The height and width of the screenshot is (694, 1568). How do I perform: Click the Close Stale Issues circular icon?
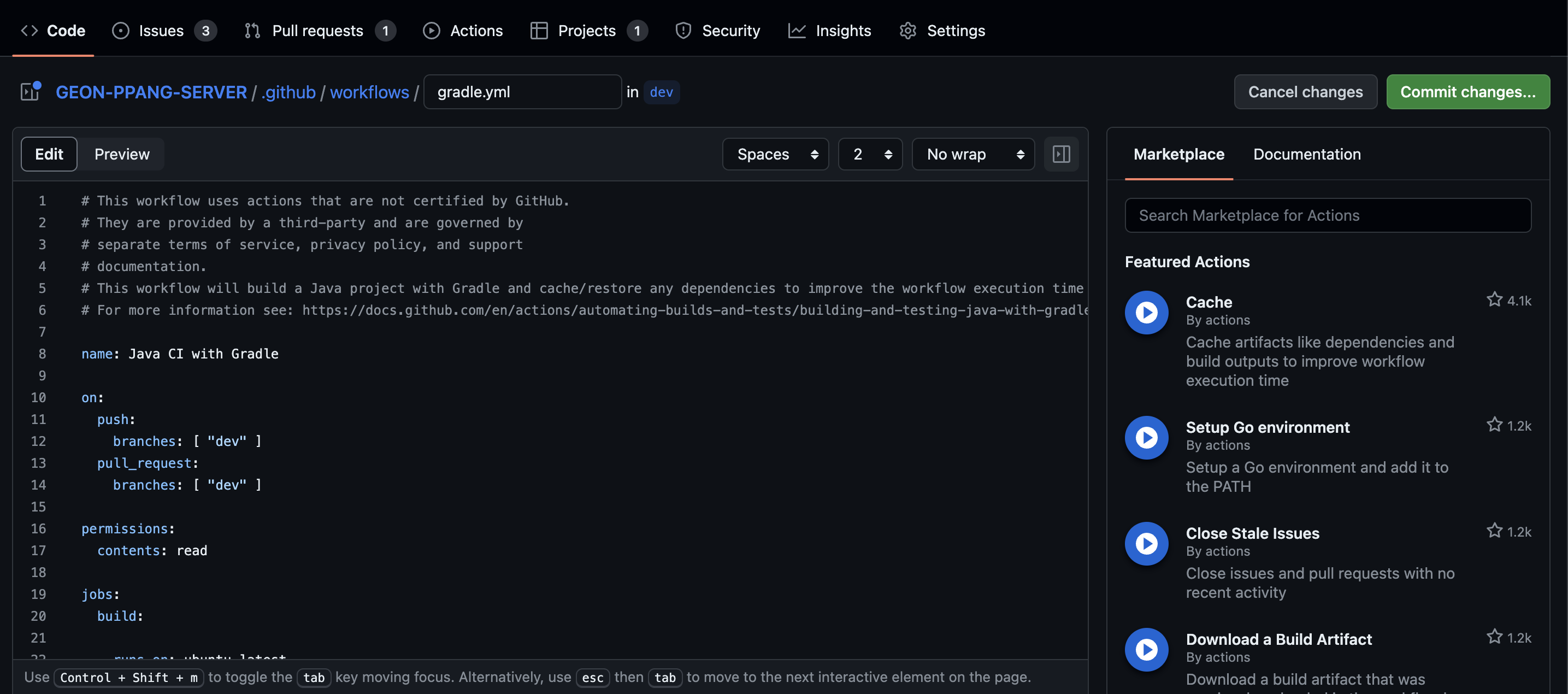click(x=1146, y=543)
